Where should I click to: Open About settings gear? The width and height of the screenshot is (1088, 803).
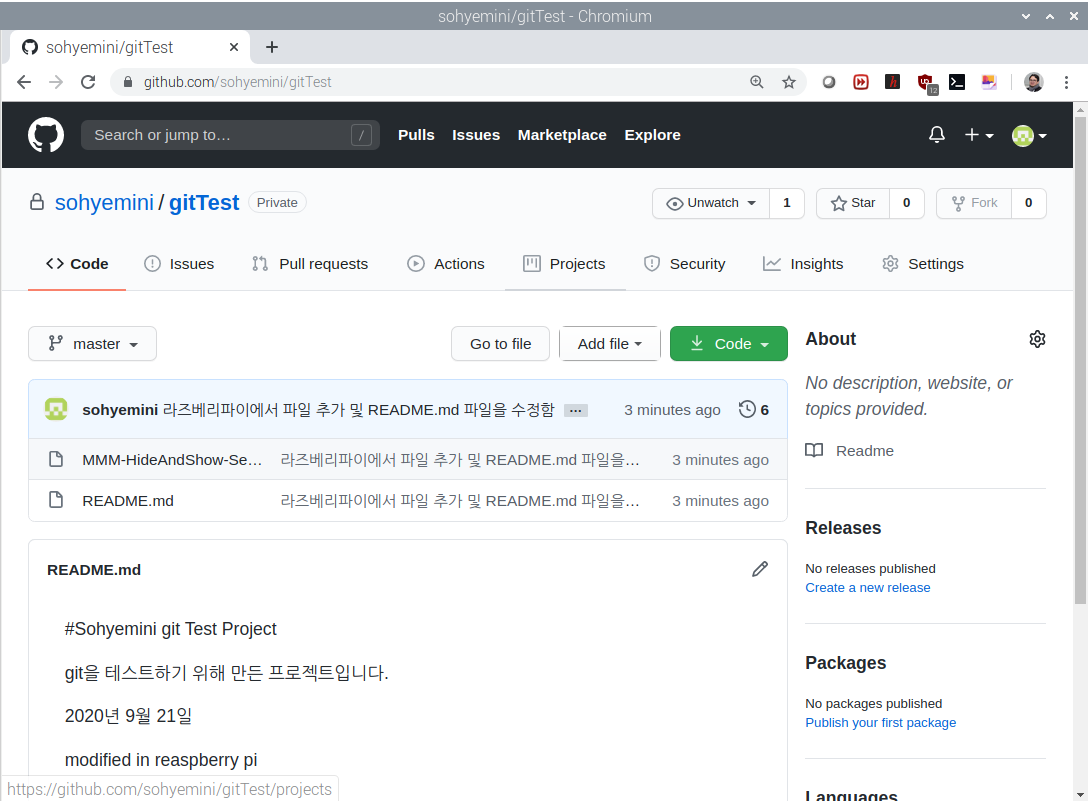[1037, 339]
